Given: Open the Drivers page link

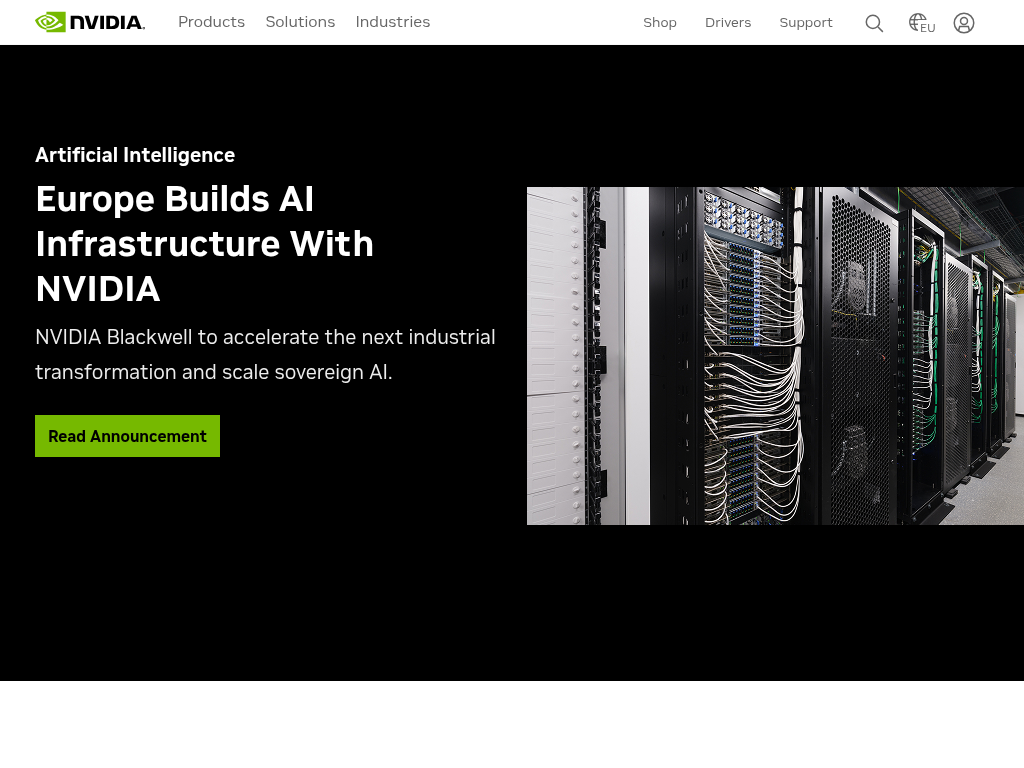Looking at the screenshot, I should pos(728,23).
